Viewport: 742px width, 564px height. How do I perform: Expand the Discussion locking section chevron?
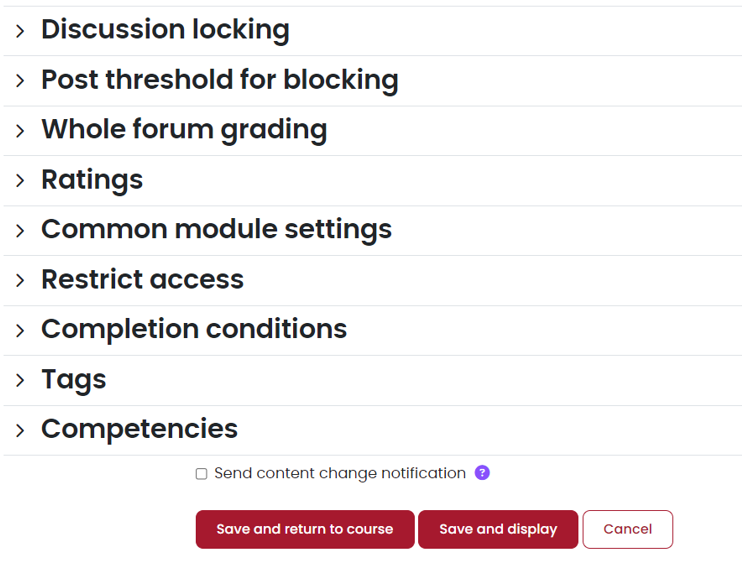point(19,31)
